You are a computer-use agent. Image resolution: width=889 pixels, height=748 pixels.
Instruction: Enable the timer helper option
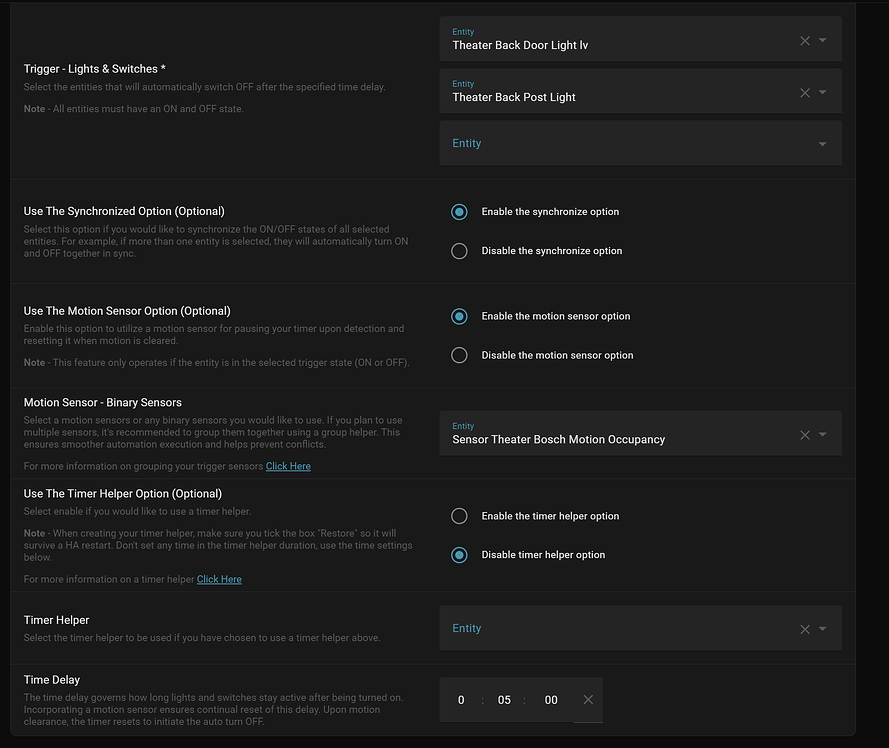point(459,516)
